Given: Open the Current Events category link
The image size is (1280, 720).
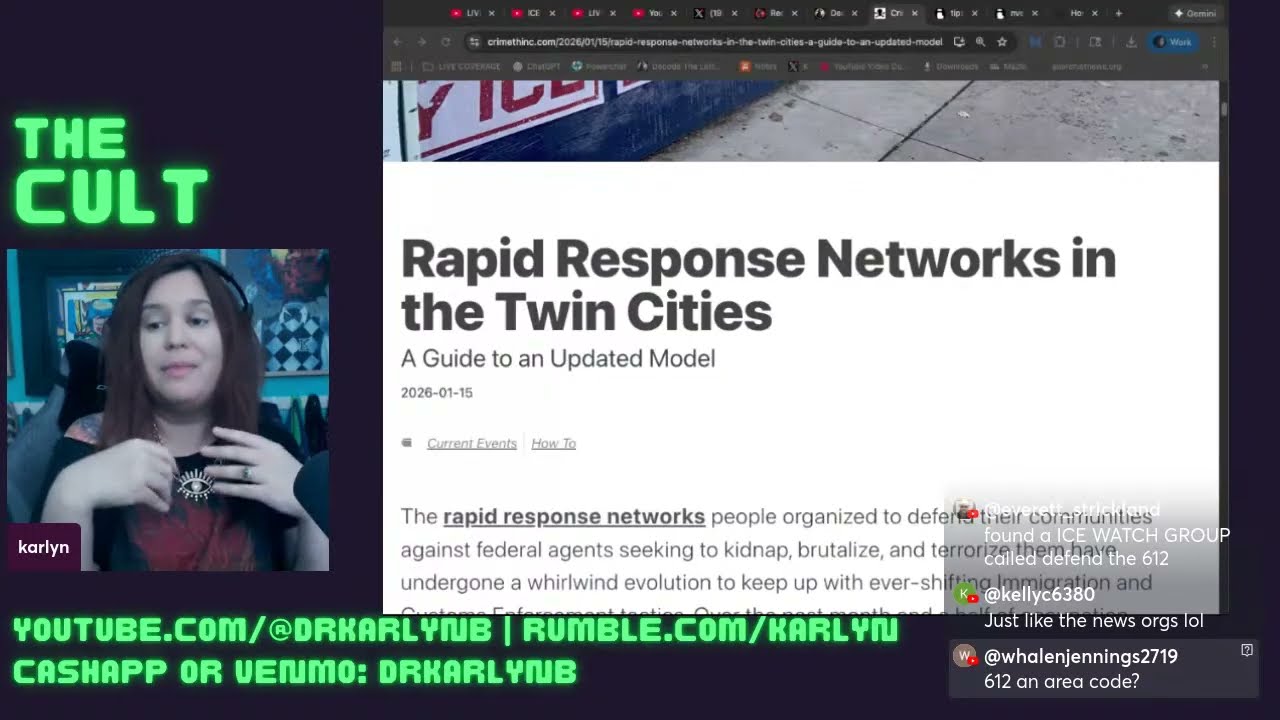Looking at the screenshot, I should [472, 443].
